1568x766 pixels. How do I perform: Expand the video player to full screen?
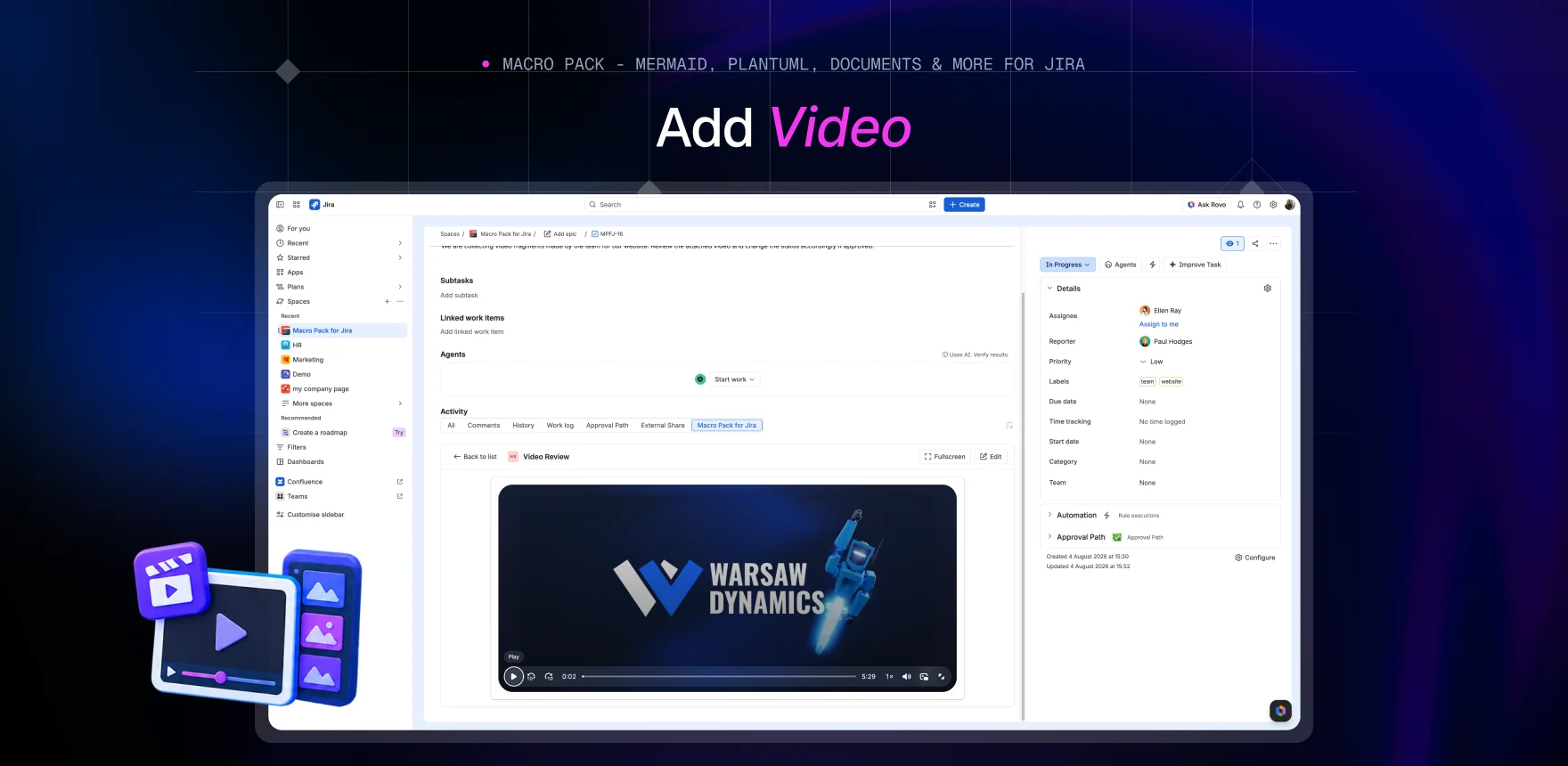pos(941,677)
